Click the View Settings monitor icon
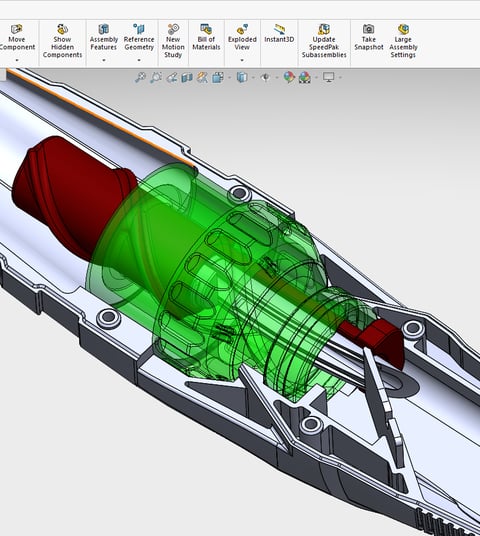This screenshot has height=536, width=480. [x=329, y=77]
